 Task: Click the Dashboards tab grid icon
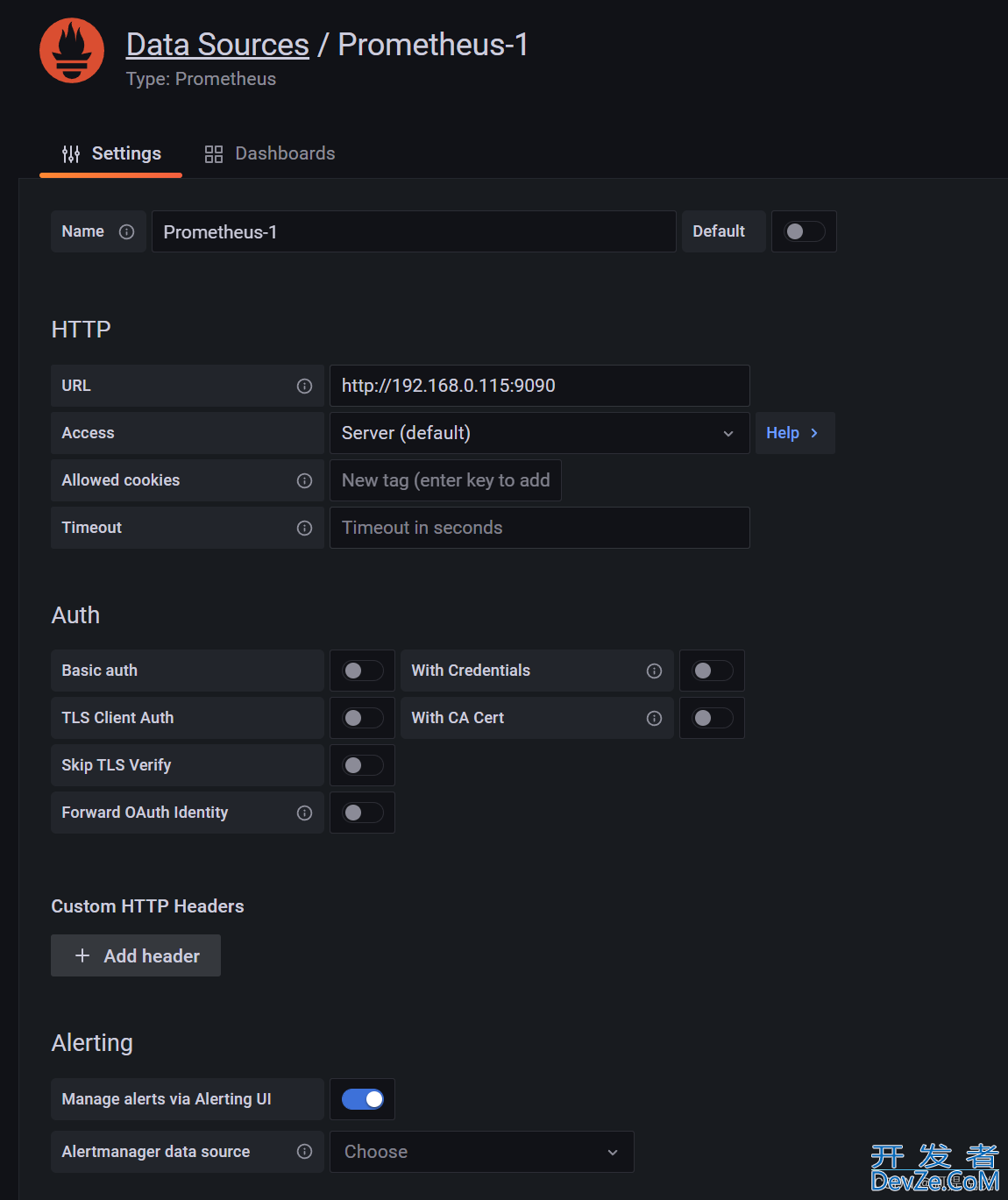(214, 154)
